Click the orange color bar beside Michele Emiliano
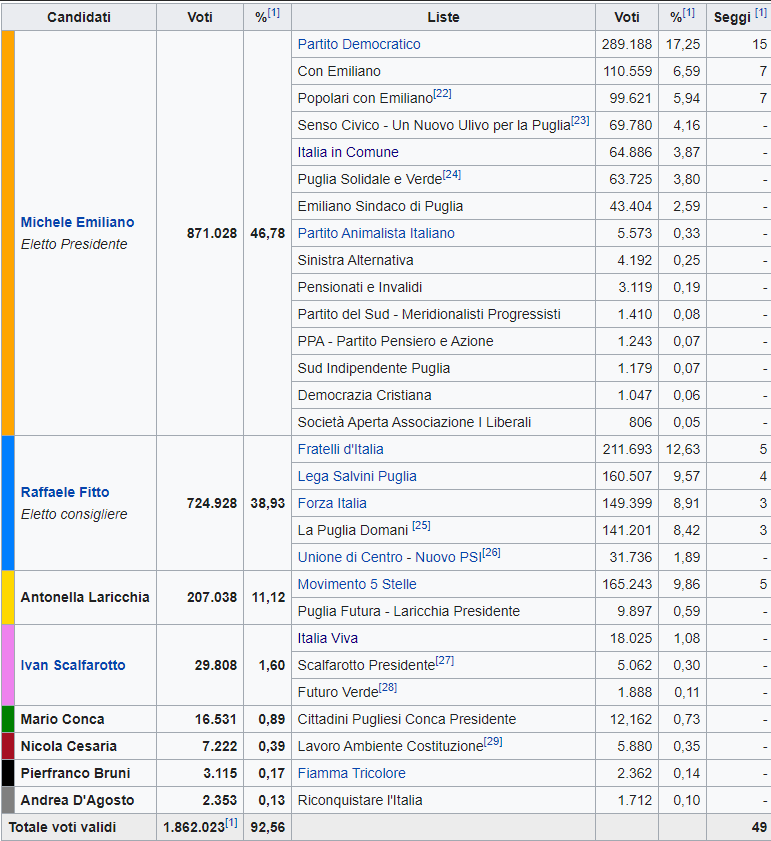The image size is (771, 841). click(8, 233)
